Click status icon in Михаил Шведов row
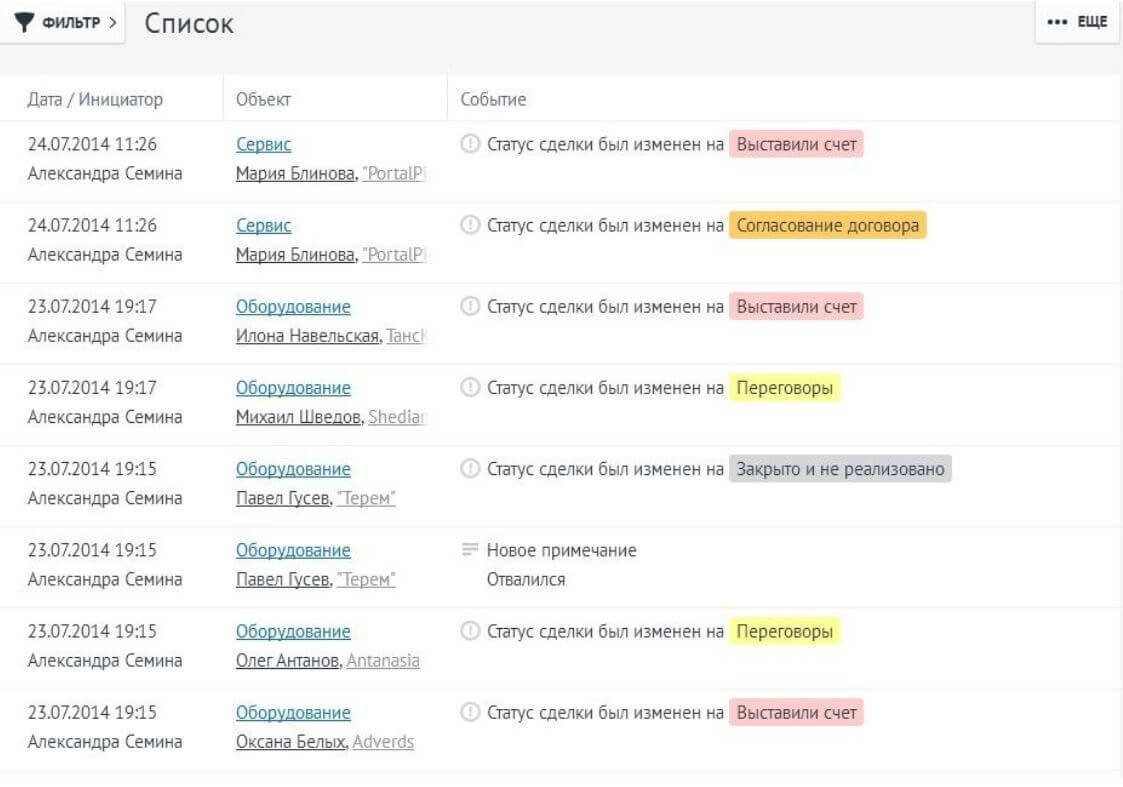This screenshot has height=787, width=1123. (470, 387)
